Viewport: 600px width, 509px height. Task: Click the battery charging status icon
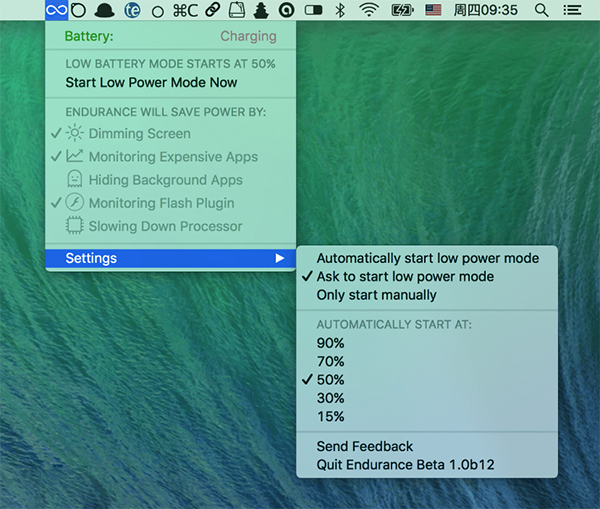[x=401, y=10]
